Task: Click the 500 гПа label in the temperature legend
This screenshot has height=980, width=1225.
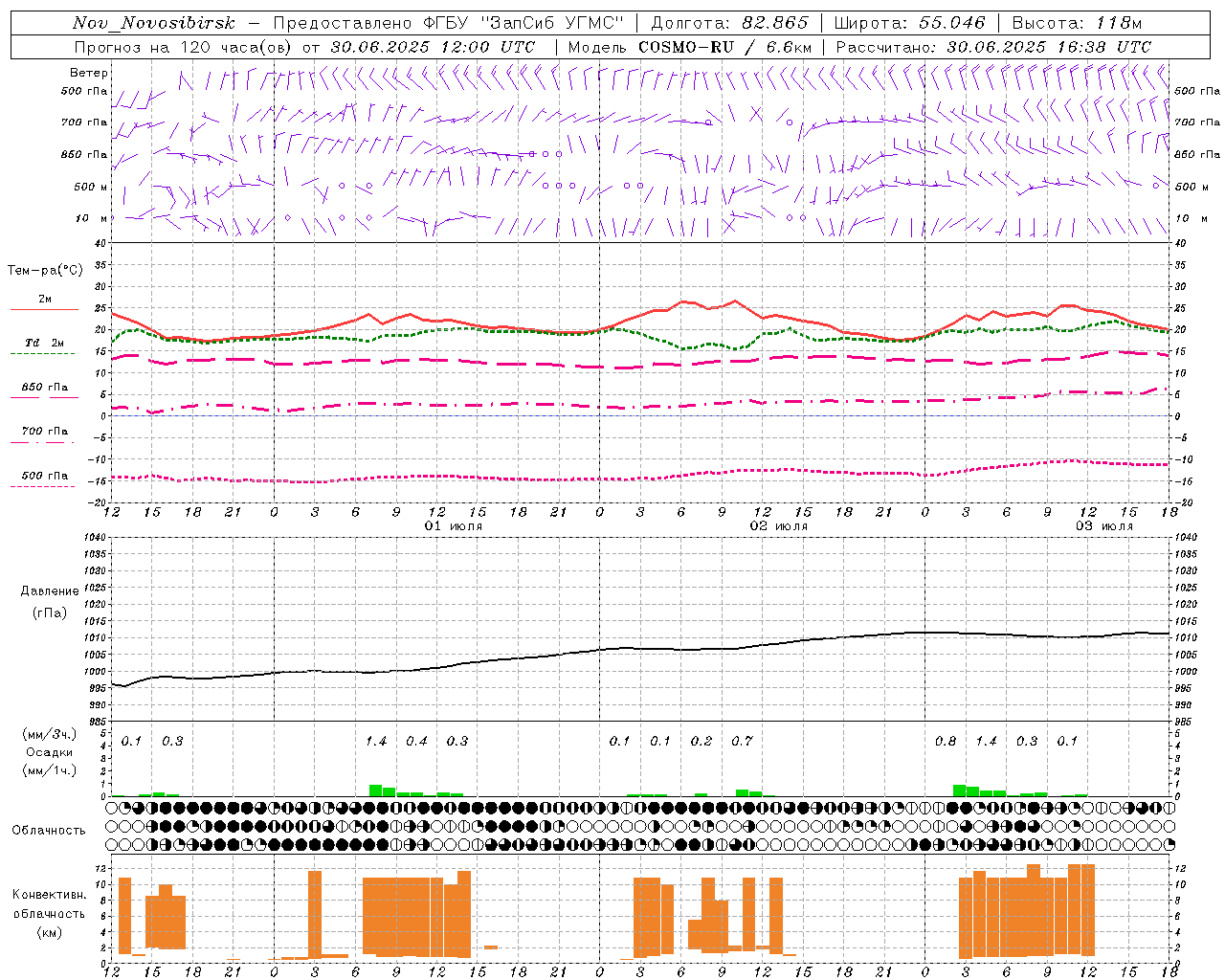Action: pos(44,476)
